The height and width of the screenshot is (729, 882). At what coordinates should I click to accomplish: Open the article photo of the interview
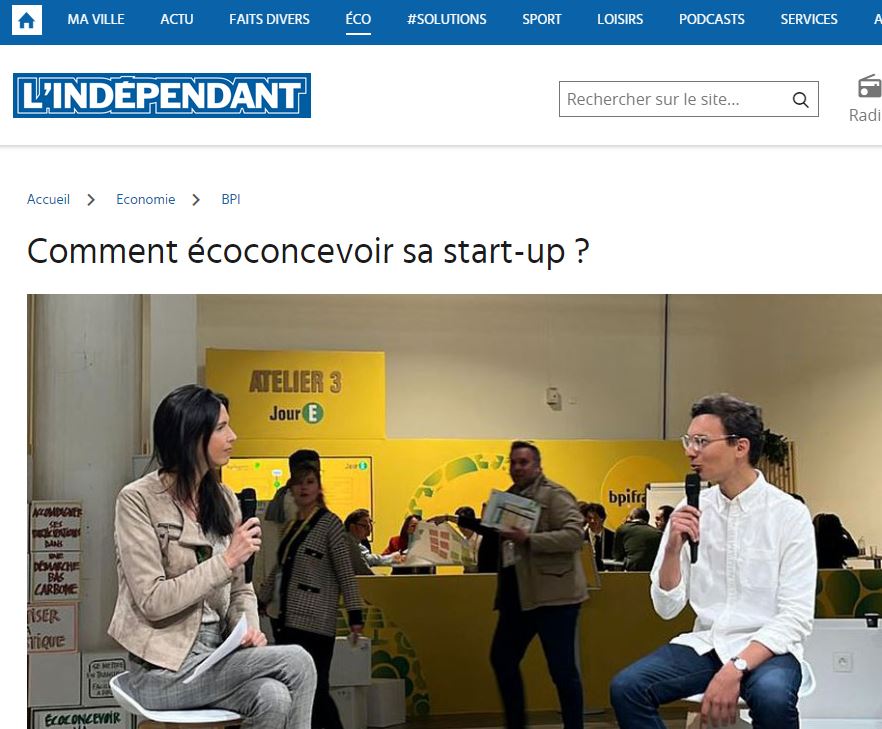(454, 511)
